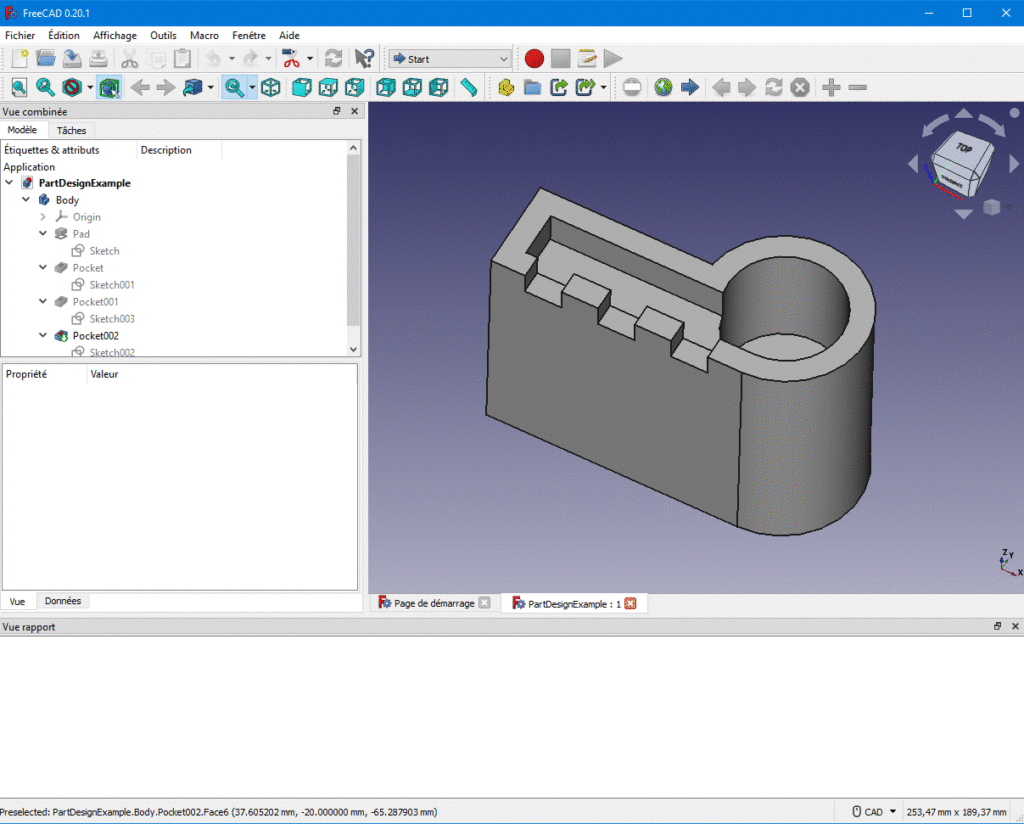Create a new document with New icon

click(x=20, y=59)
